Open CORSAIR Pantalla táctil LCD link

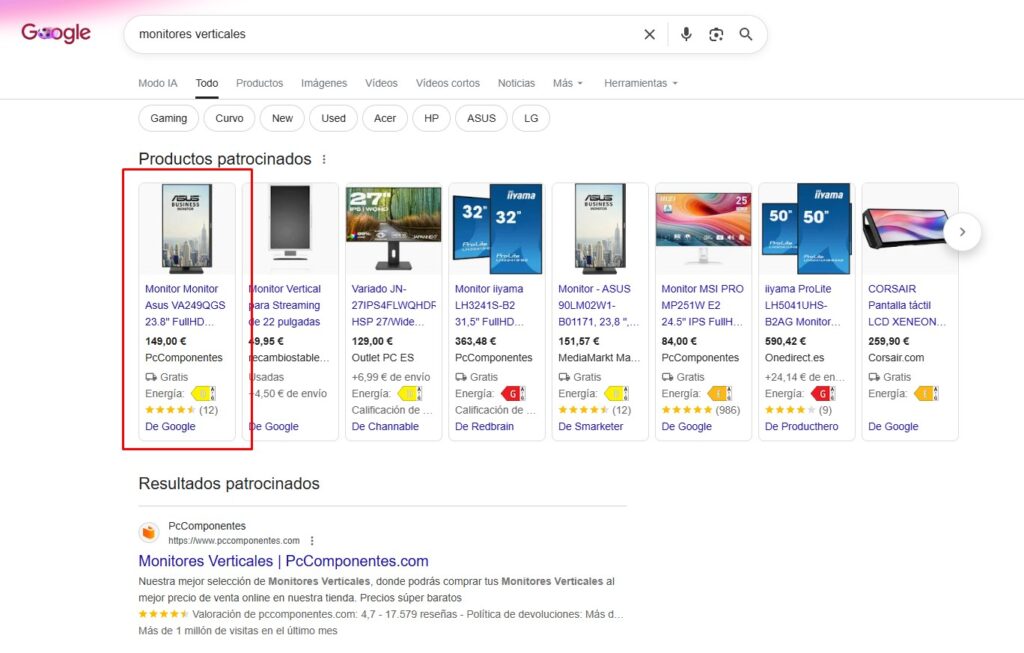906,305
